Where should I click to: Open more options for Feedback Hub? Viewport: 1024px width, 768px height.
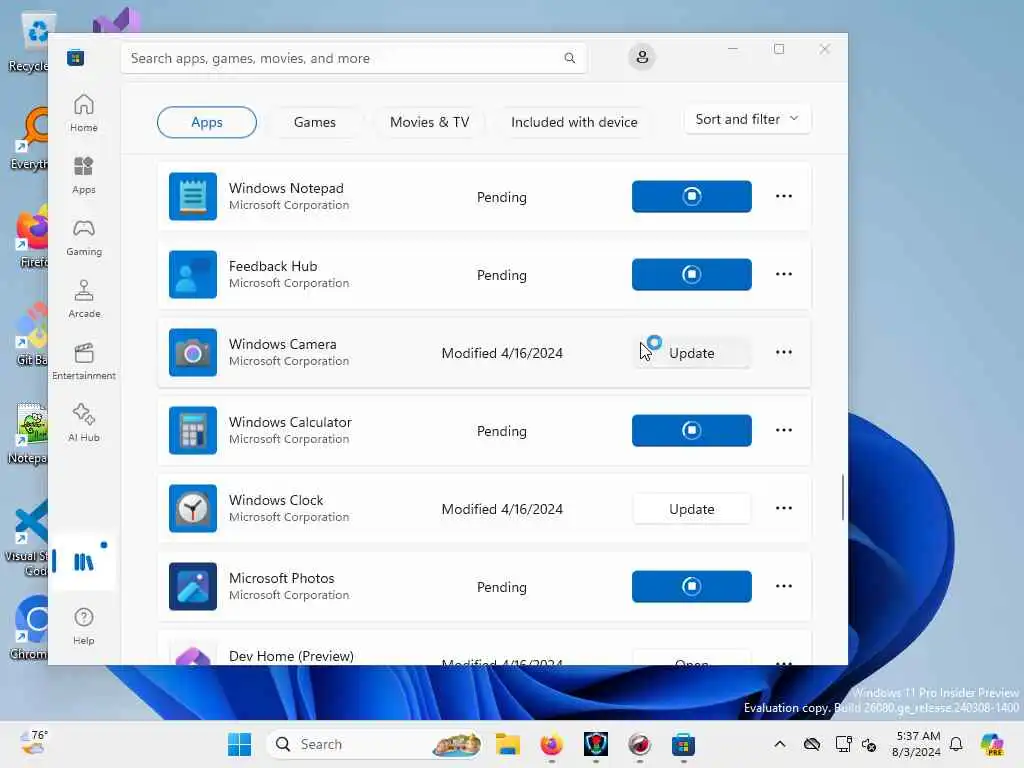[784, 274]
